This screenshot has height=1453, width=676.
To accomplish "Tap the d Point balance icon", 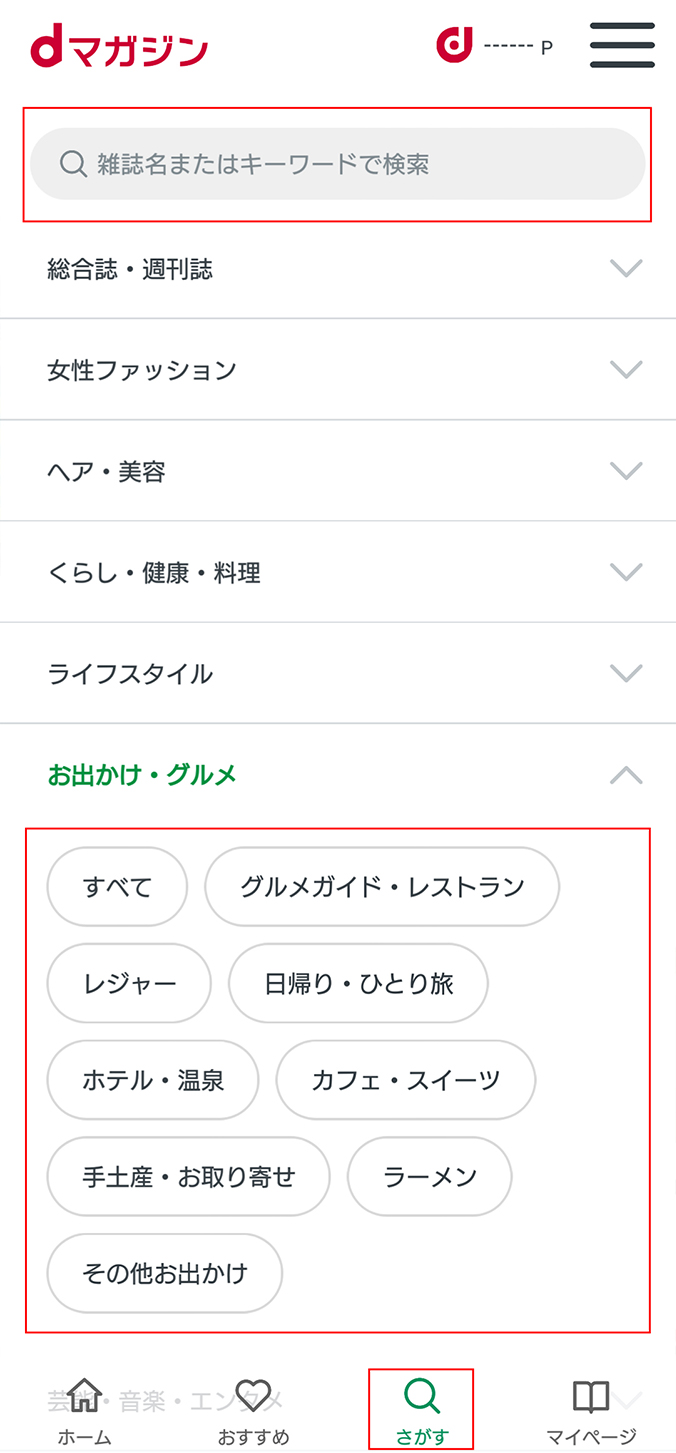I will coord(454,45).
